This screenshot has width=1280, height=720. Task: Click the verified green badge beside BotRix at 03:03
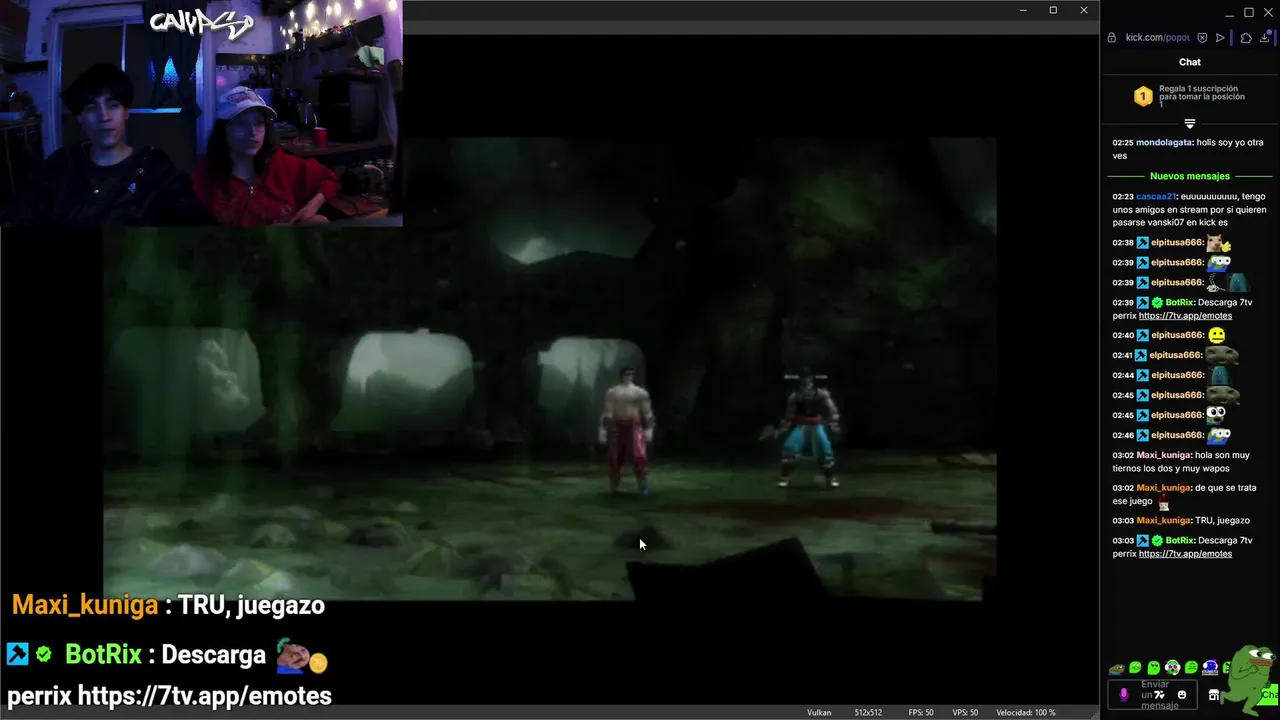pyautogui.click(x=1157, y=541)
